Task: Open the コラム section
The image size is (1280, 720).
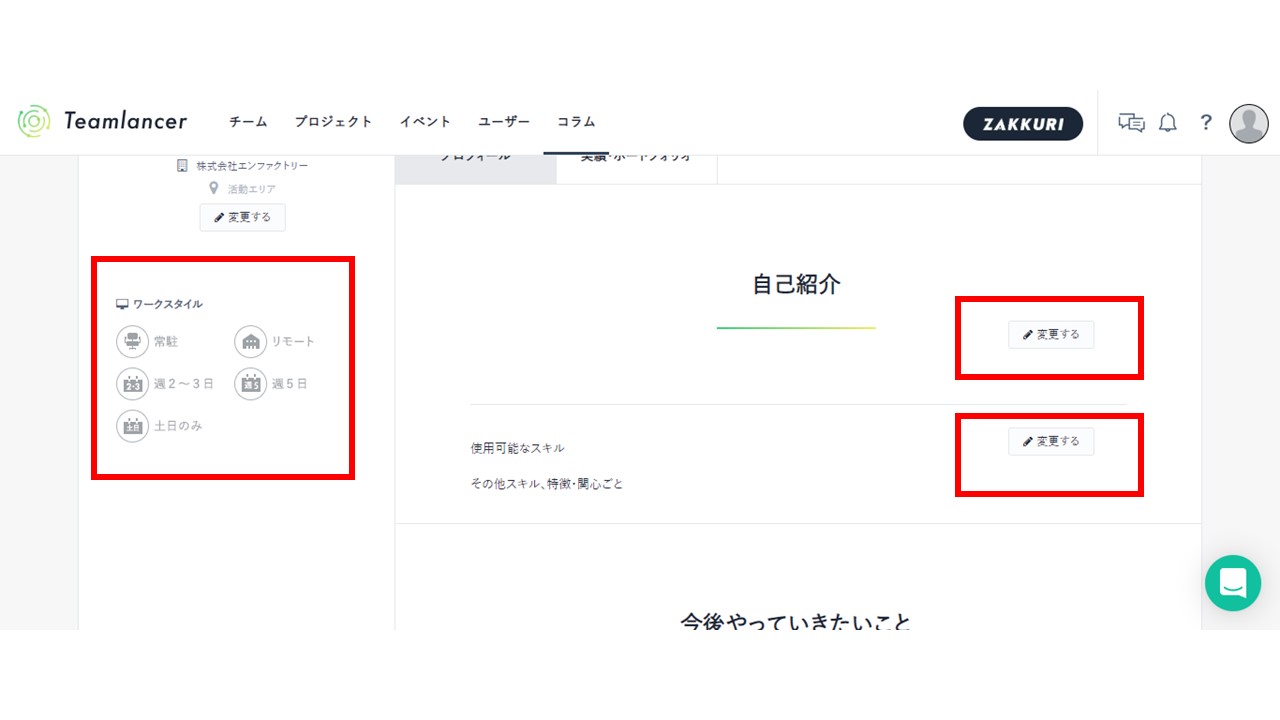Action: 576,122
